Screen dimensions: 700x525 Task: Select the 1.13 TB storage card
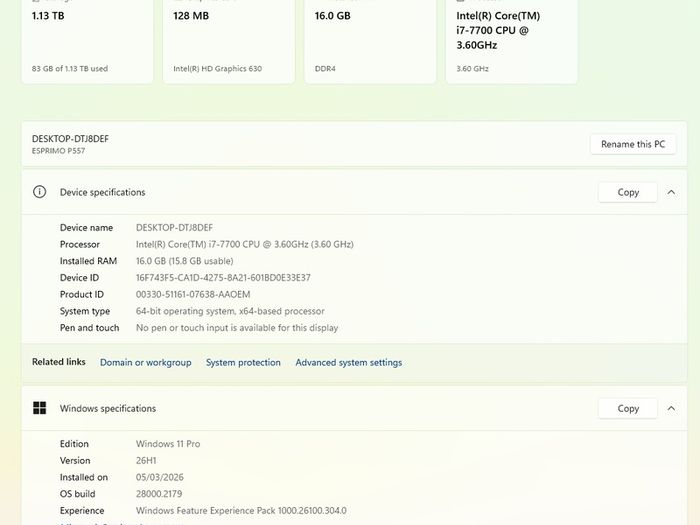(x=88, y=41)
